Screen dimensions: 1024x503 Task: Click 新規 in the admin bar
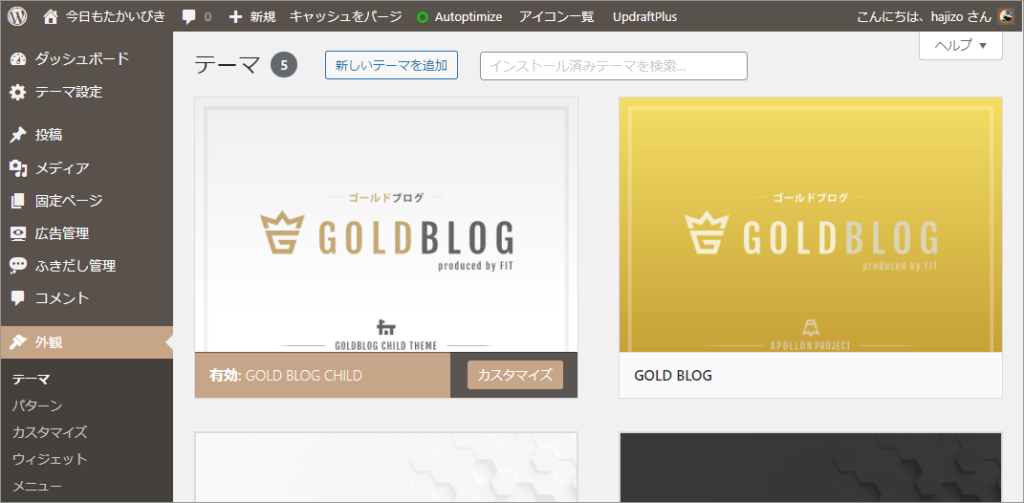pos(263,17)
